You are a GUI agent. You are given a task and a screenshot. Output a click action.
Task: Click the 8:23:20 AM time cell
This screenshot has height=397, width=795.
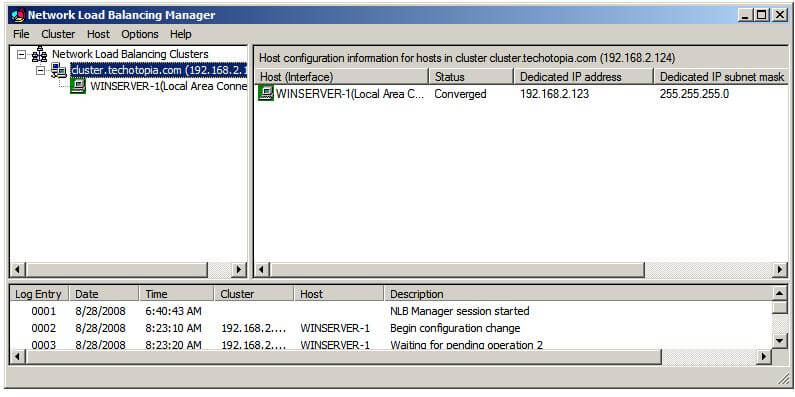[x=173, y=345]
